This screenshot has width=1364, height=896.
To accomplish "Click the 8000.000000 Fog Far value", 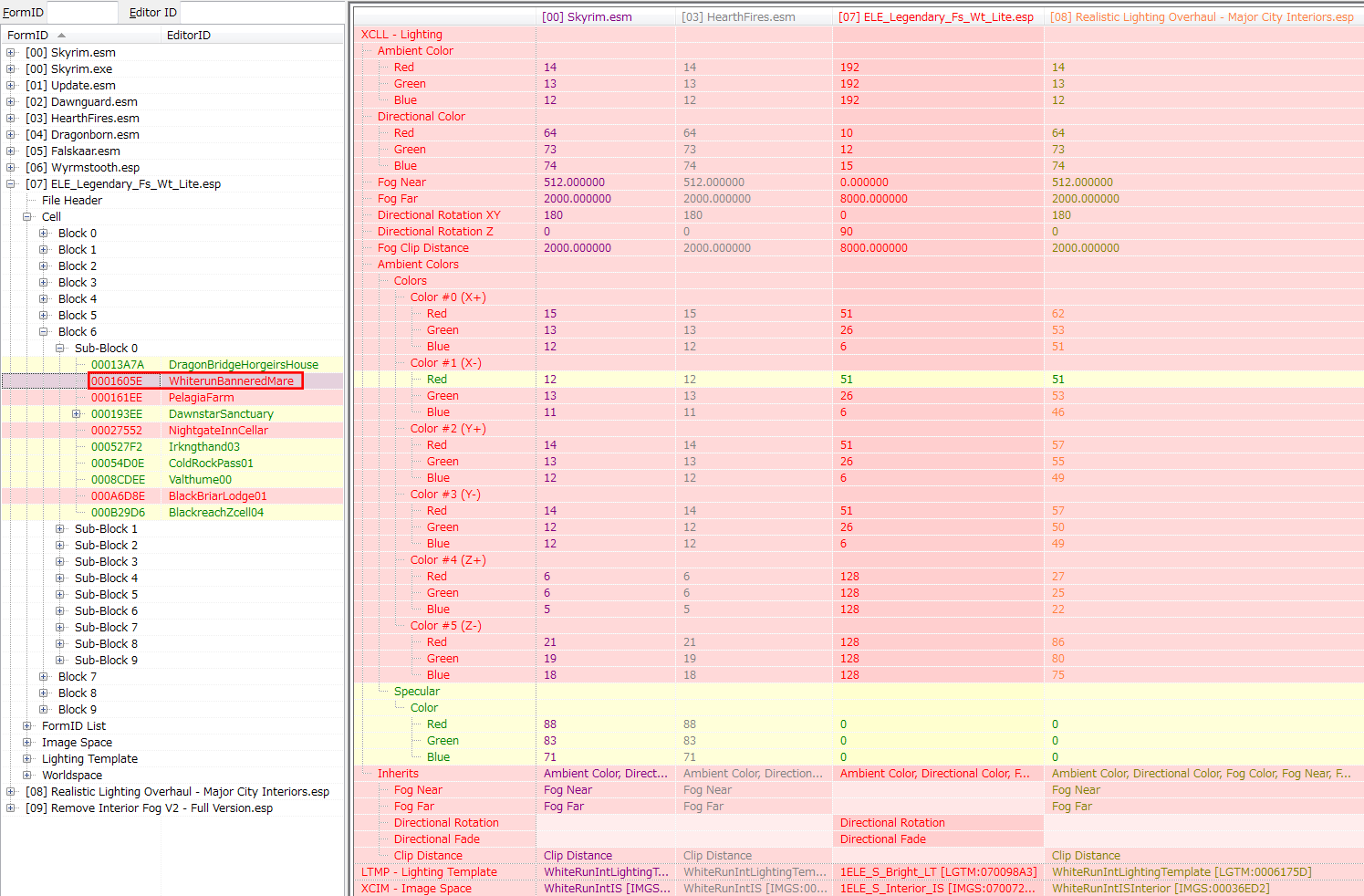I will click(x=874, y=199).
